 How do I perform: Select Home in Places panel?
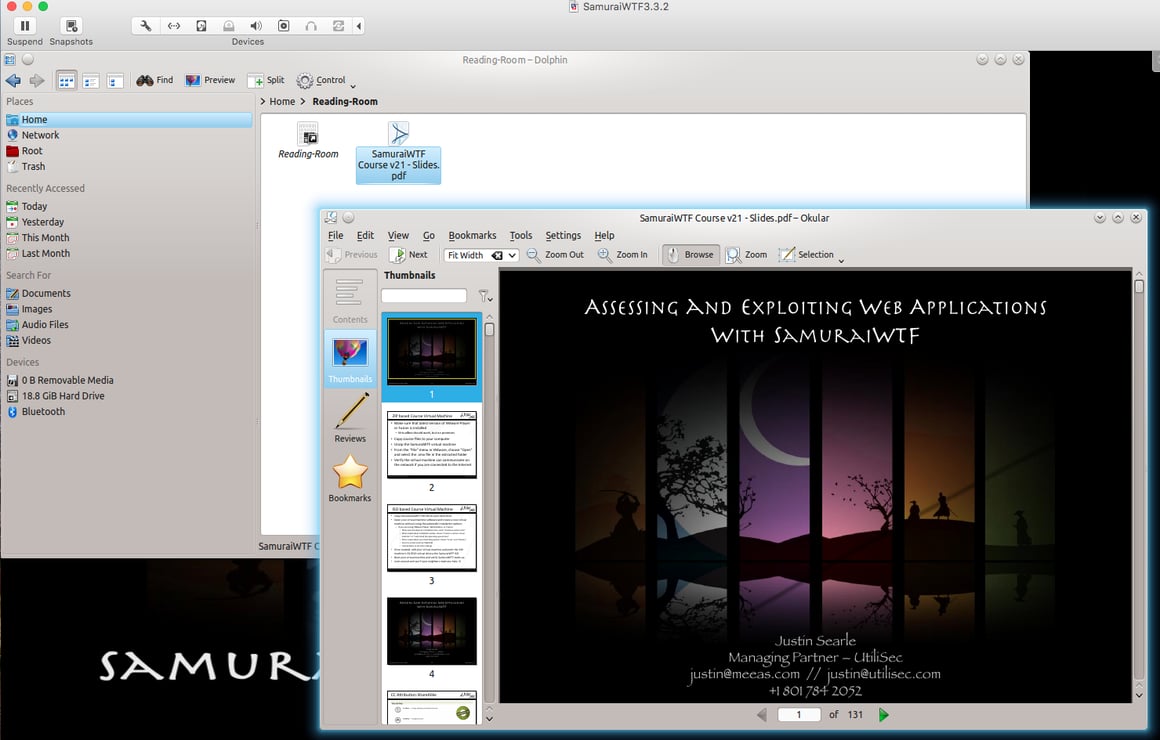tap(128, 119)
